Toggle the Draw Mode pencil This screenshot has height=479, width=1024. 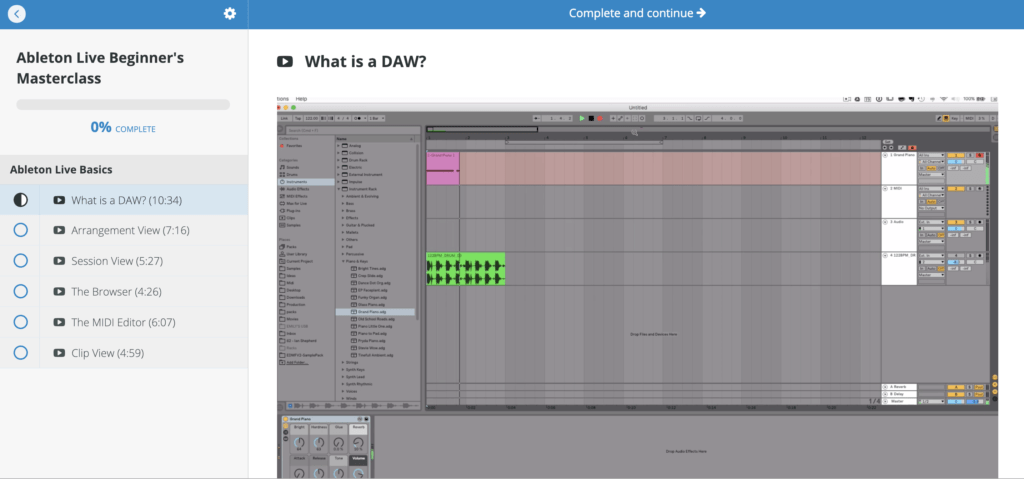(x=940, y=118)
